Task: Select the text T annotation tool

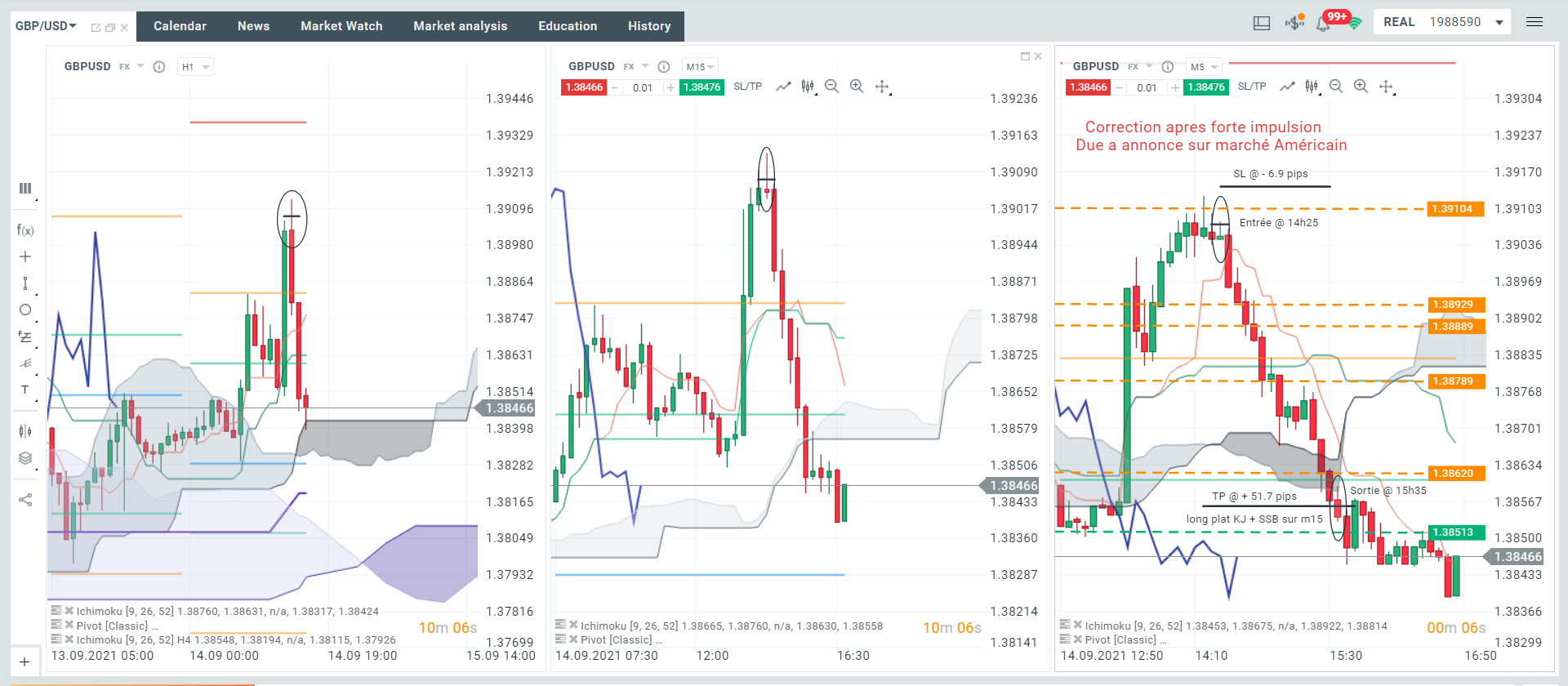Action: (x=25, y=390)
